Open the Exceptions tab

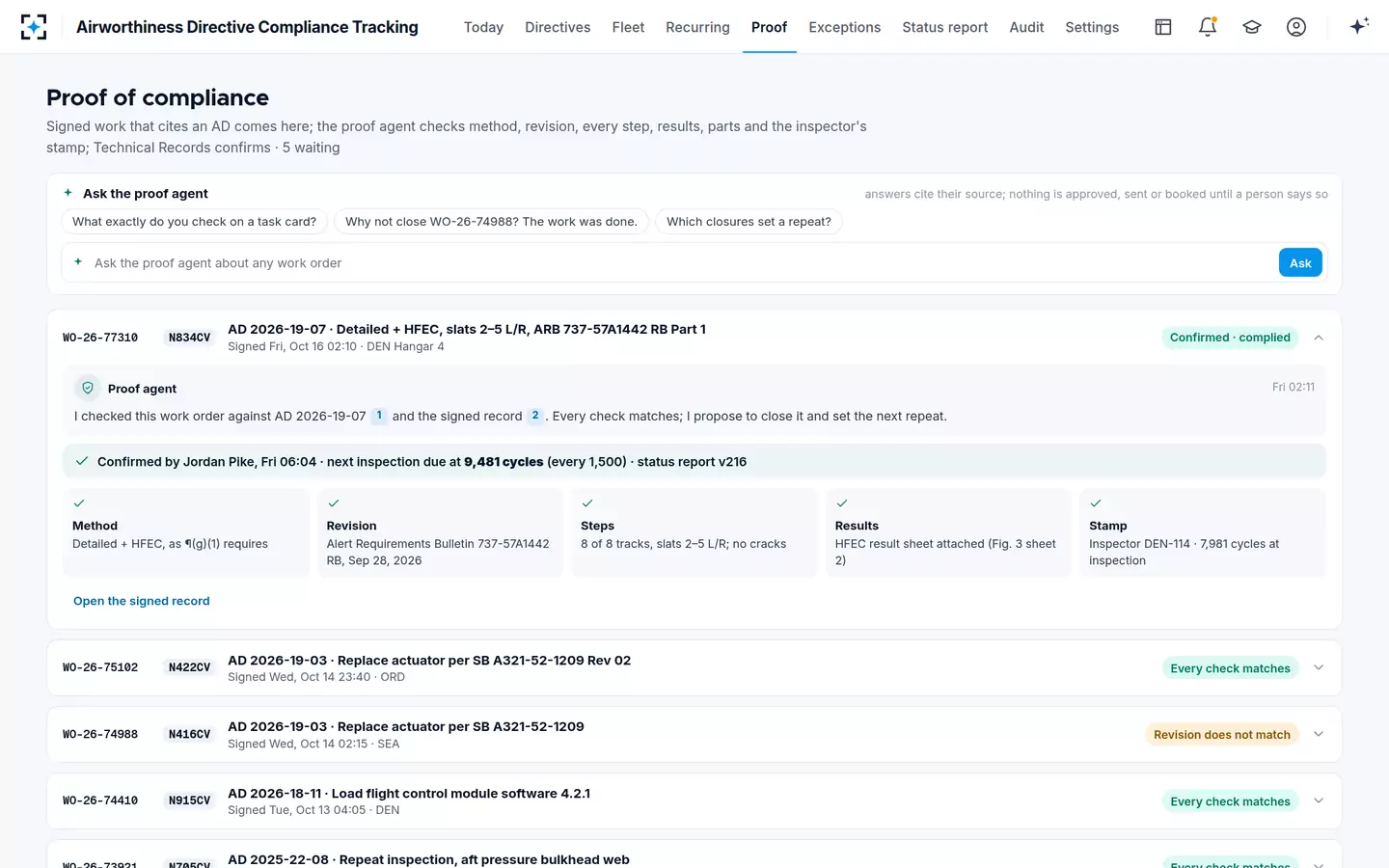point(844,27)
